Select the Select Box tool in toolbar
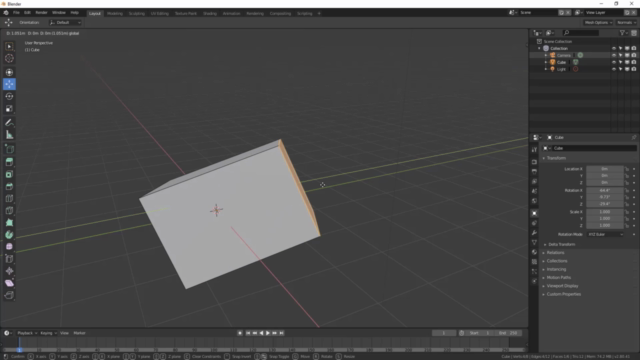640x360 pixels. coord(9,47)
